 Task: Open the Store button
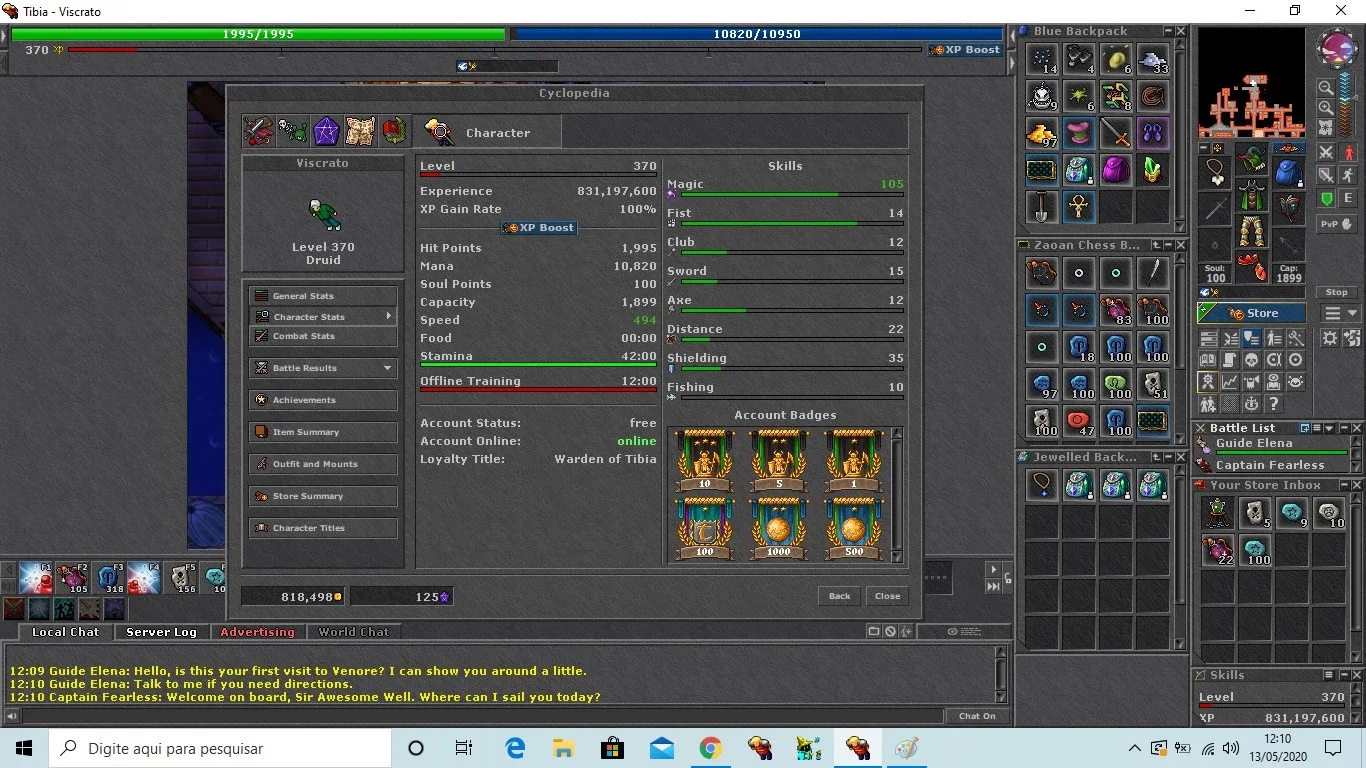click(x=1251, y=313)
